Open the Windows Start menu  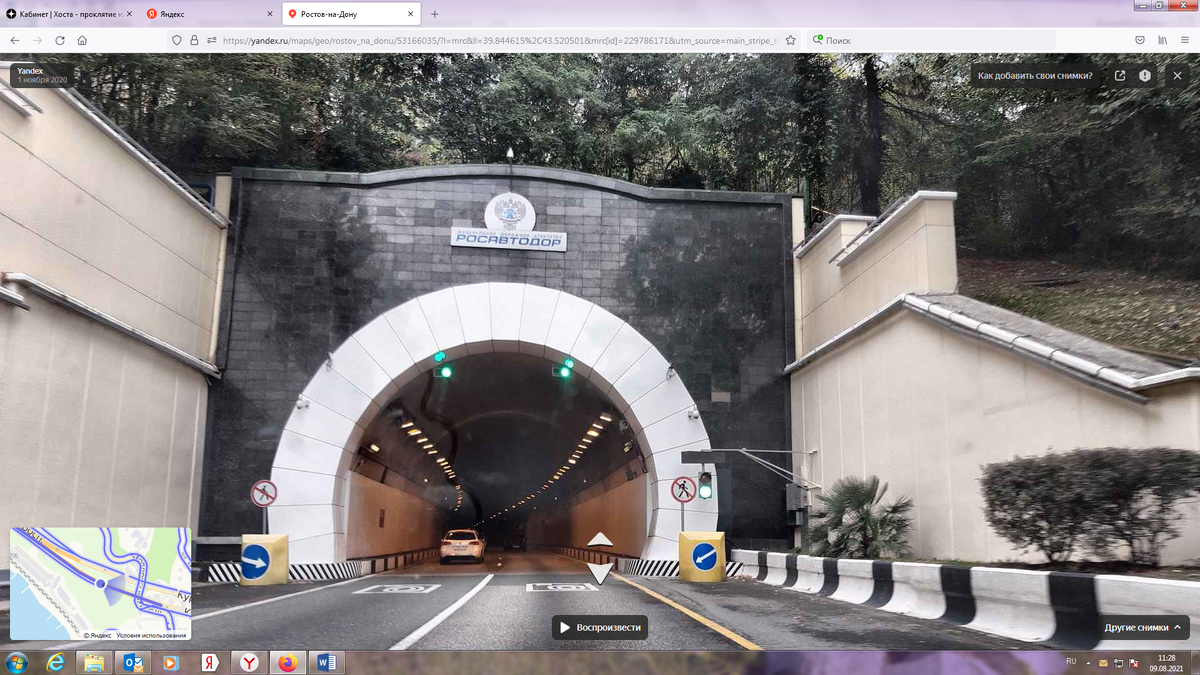point(16,663)
